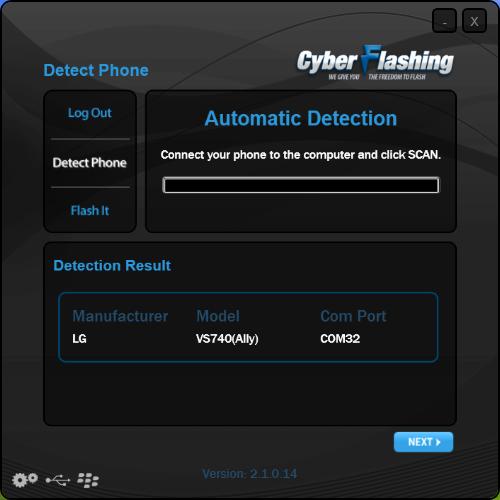
Task: Open the Detect Phone sidebar item
Action: point(90,163)
